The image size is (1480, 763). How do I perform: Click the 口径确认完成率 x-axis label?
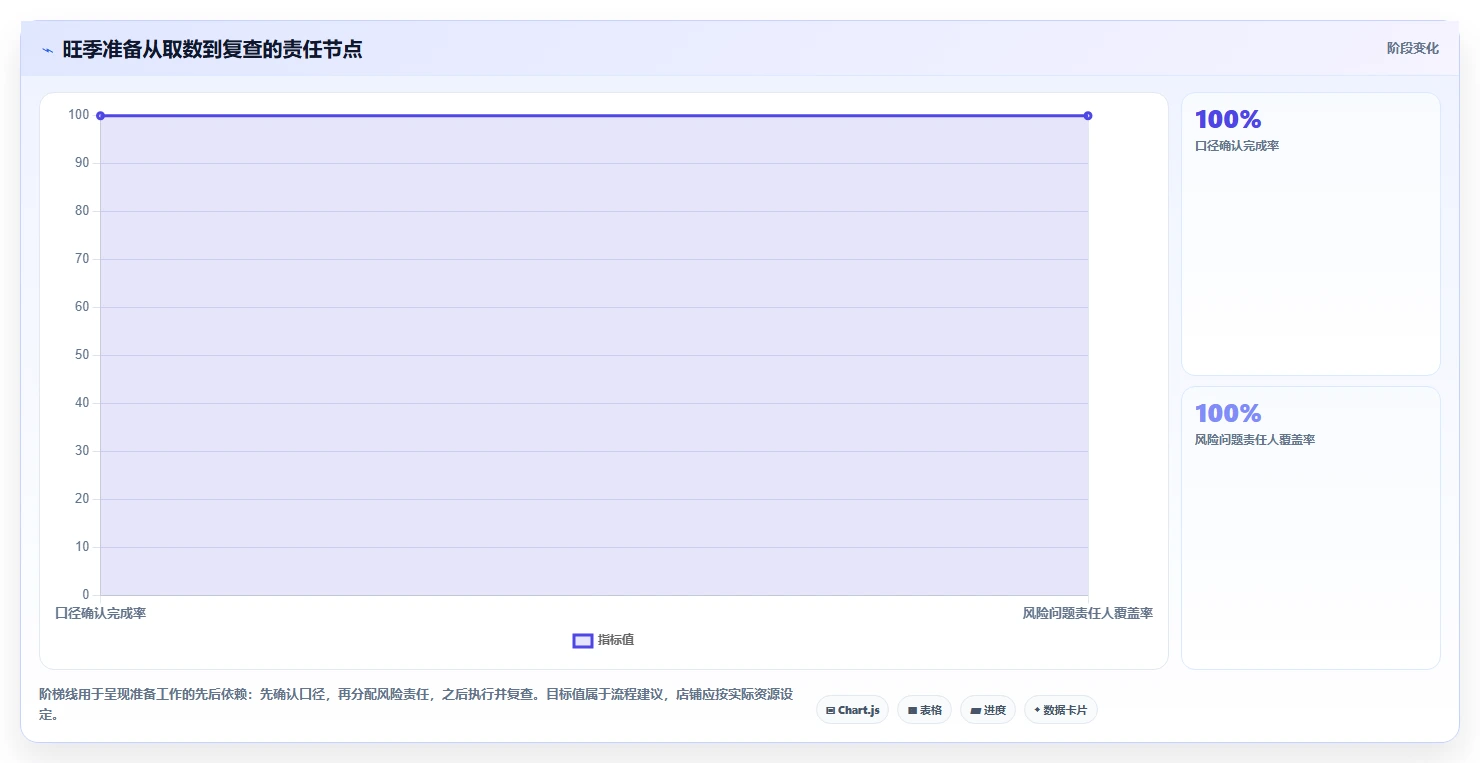pos(100,613)
